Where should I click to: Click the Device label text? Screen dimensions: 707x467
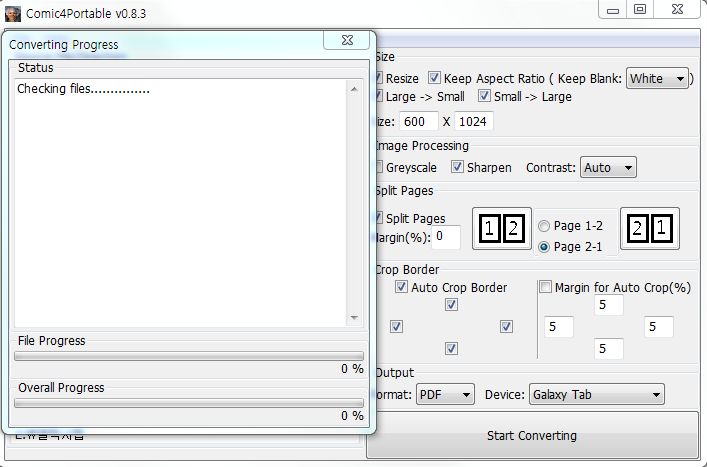tap(505, 394)
